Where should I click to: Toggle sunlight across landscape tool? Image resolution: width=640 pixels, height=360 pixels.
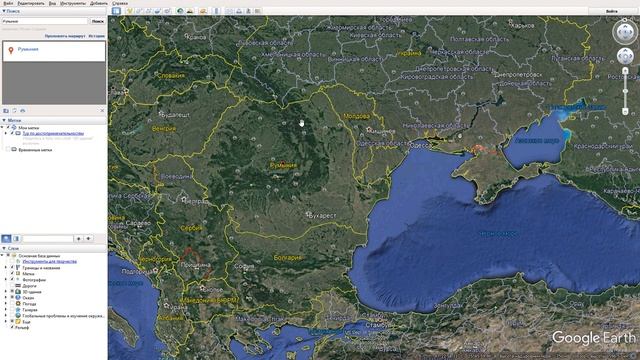tap(190, 11)
